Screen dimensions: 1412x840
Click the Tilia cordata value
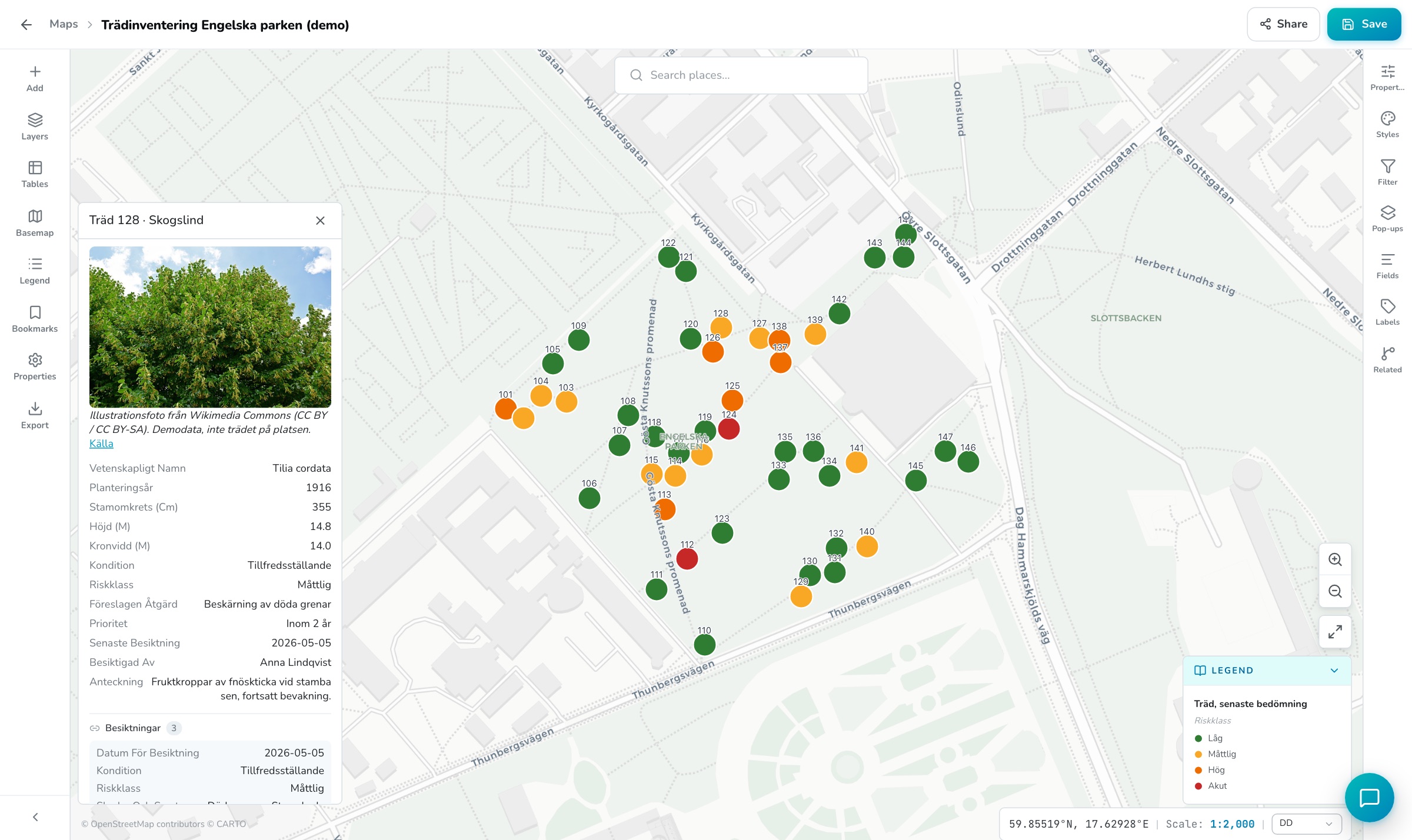tap(302, 468)
